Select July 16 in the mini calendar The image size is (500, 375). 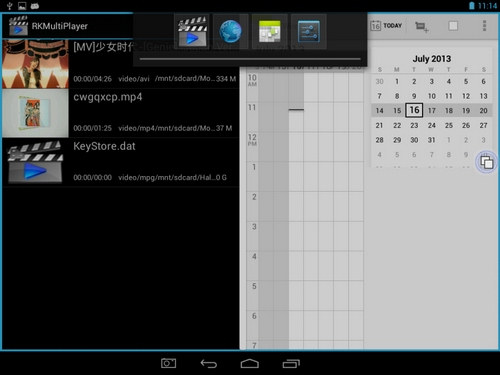(414, 110)
